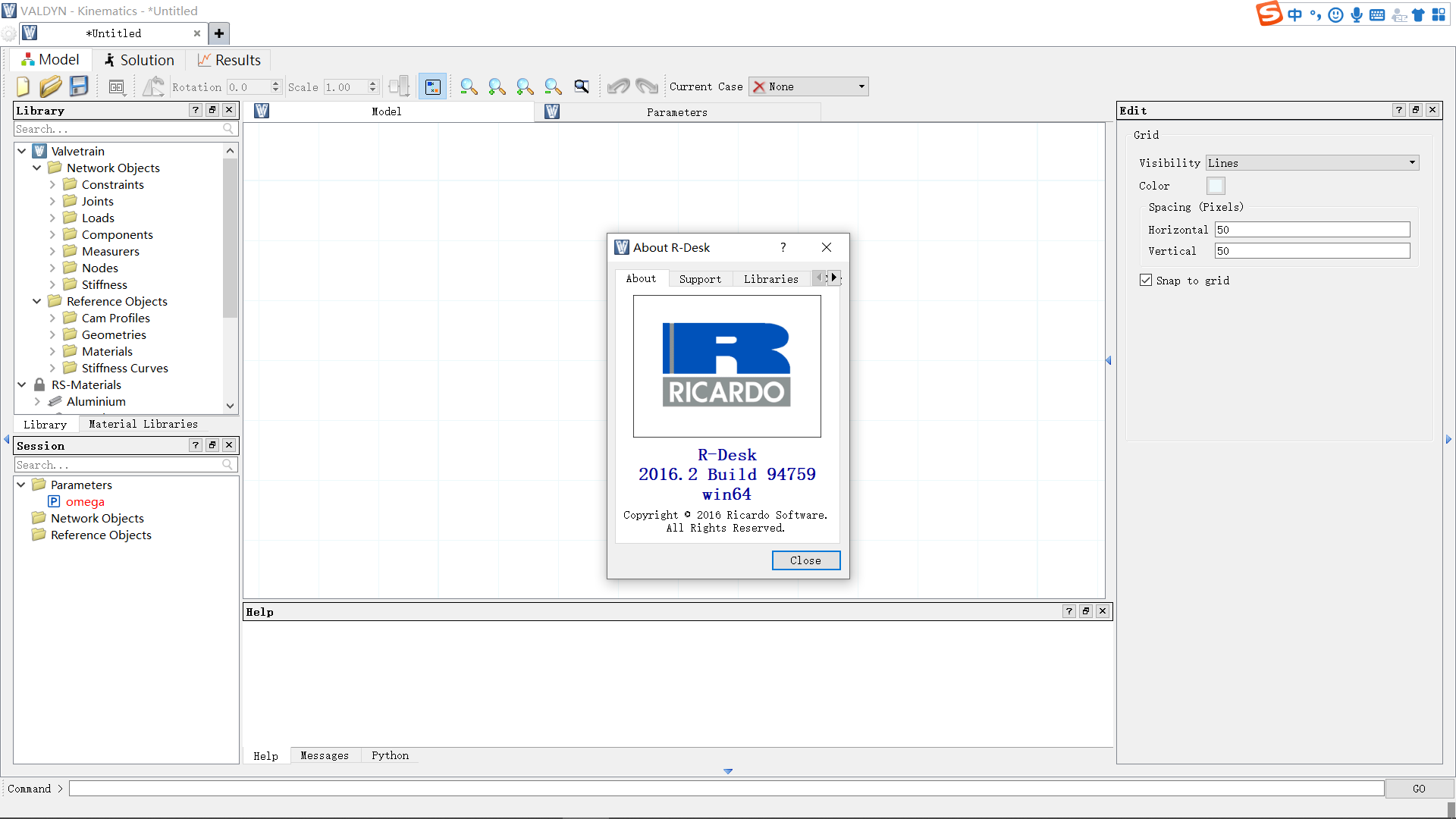
Task: Increase the Rotation value with the up stepper
Action: [x=275, y=83]
